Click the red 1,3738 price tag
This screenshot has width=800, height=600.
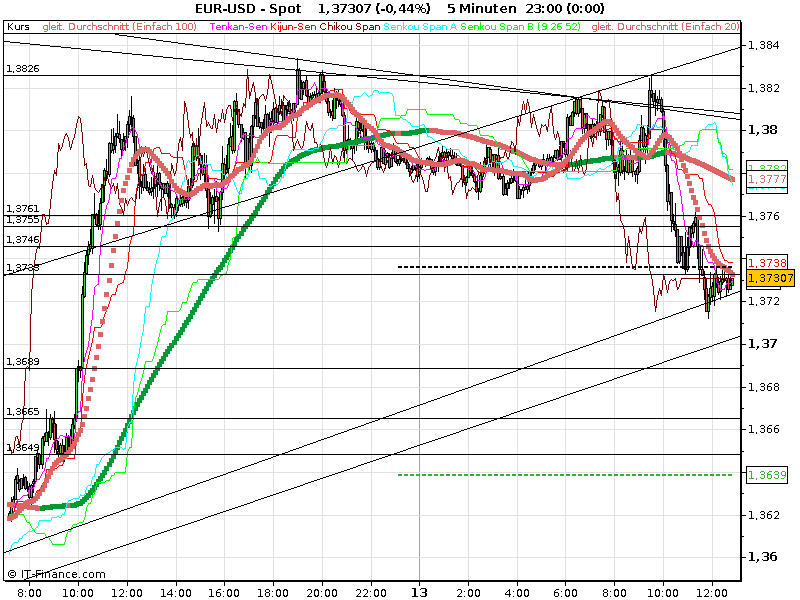pos(767,262)
